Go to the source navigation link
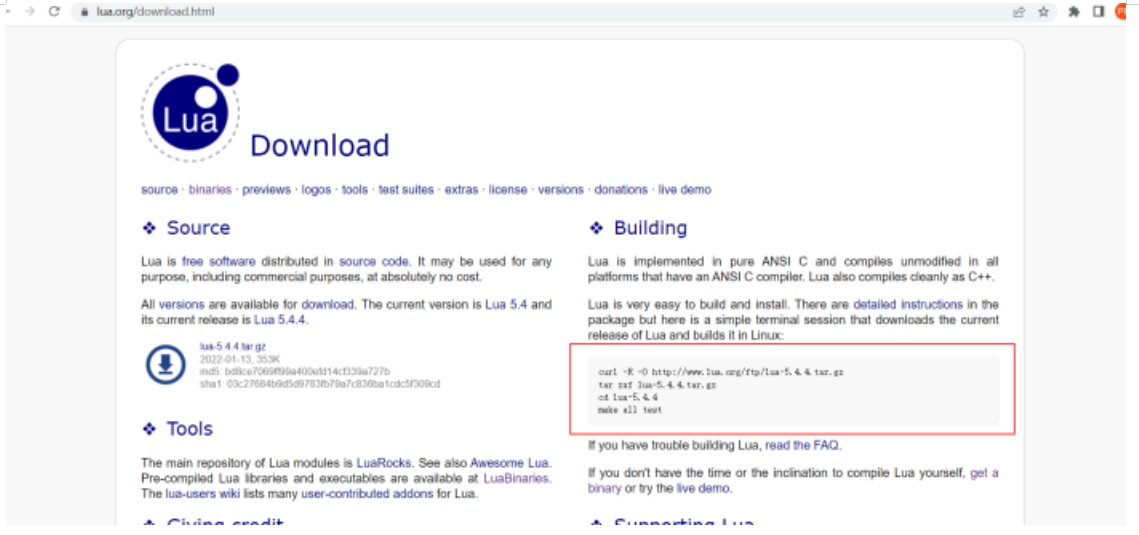The height and width of the screenshot is (535, 1139). tap(159, 189)
